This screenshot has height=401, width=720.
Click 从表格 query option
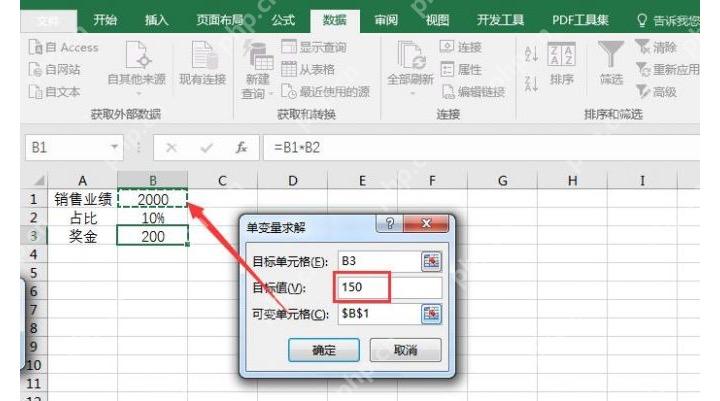(x=308, y=69)
